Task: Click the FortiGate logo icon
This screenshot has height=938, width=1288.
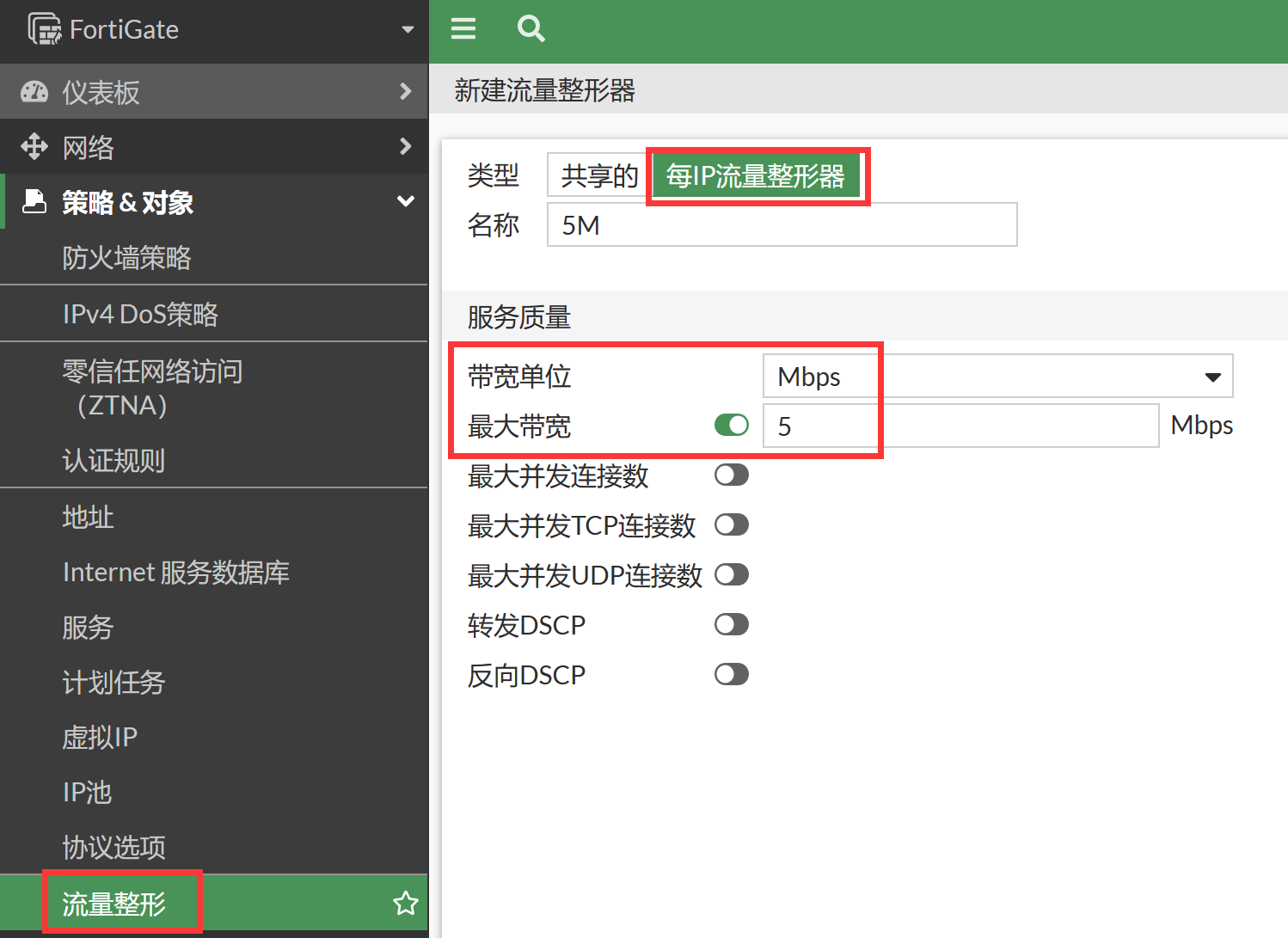Action: click(x=45, y=29)
